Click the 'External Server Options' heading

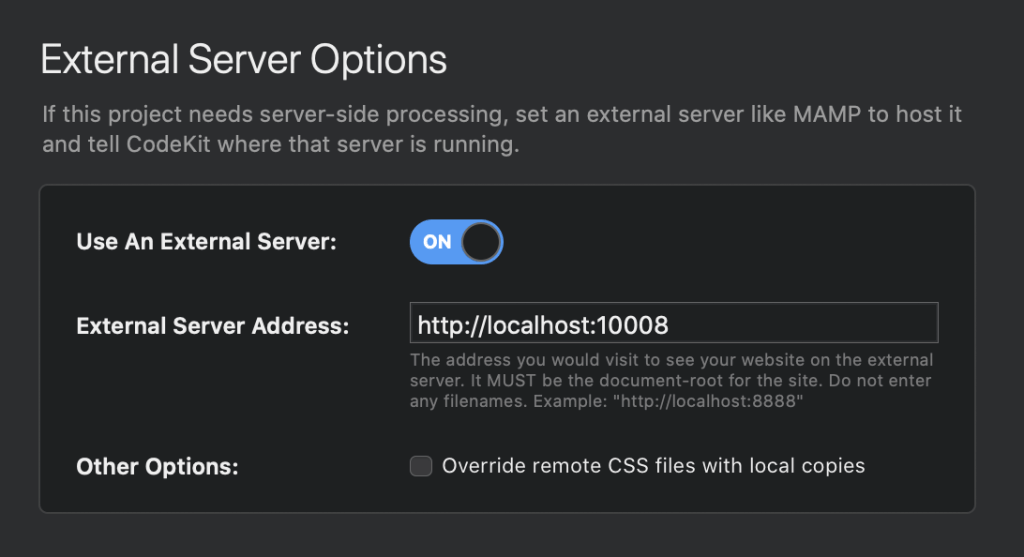(x=244, y=60)
